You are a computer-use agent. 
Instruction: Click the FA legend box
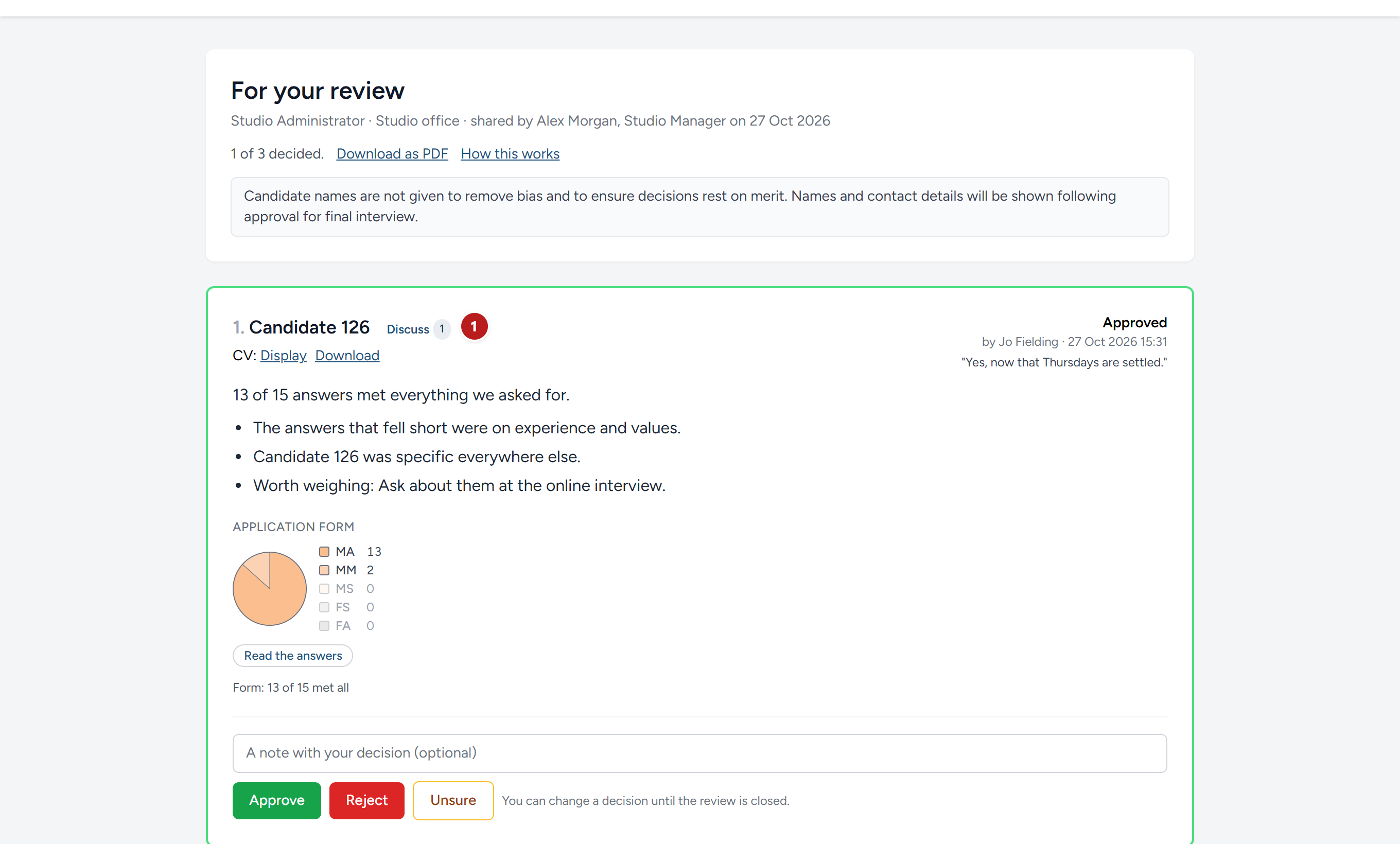(324, 625)
